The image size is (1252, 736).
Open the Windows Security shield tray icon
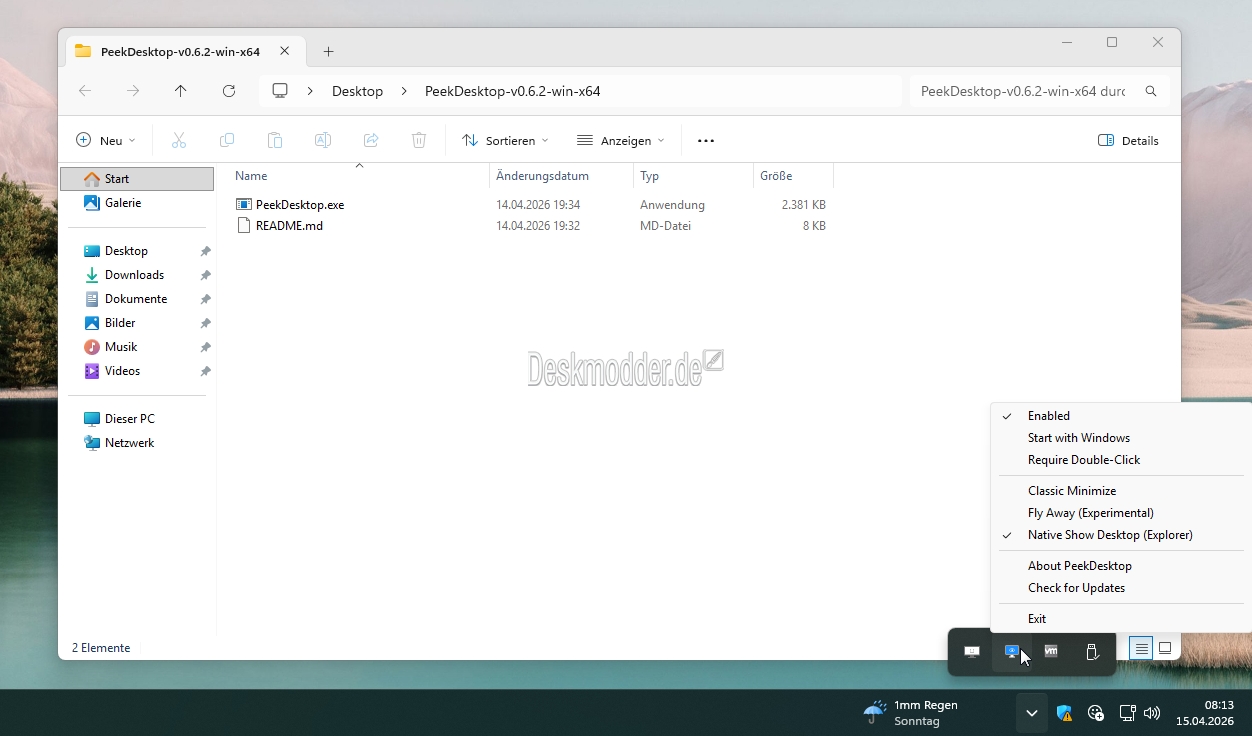pyautogui.click(x=1064, y=713)
